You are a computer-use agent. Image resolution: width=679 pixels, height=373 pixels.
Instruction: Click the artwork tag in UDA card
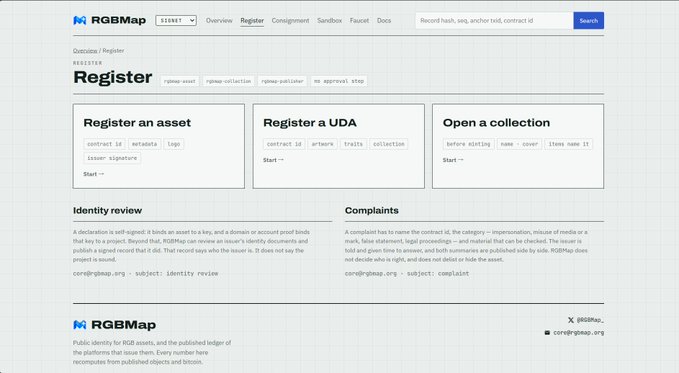(x=323, y=144)
